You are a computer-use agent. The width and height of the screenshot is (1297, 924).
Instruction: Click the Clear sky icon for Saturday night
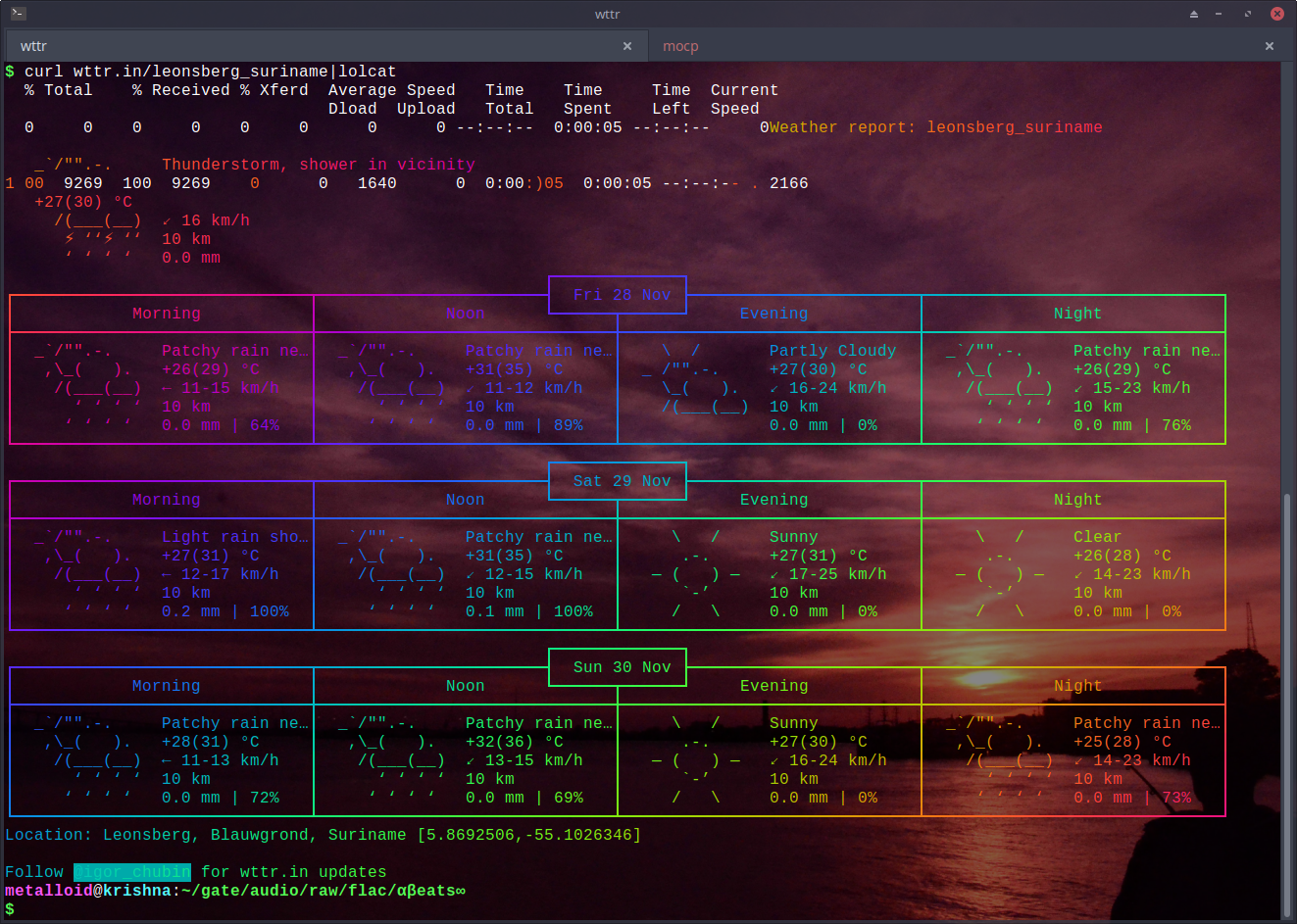1000,574
